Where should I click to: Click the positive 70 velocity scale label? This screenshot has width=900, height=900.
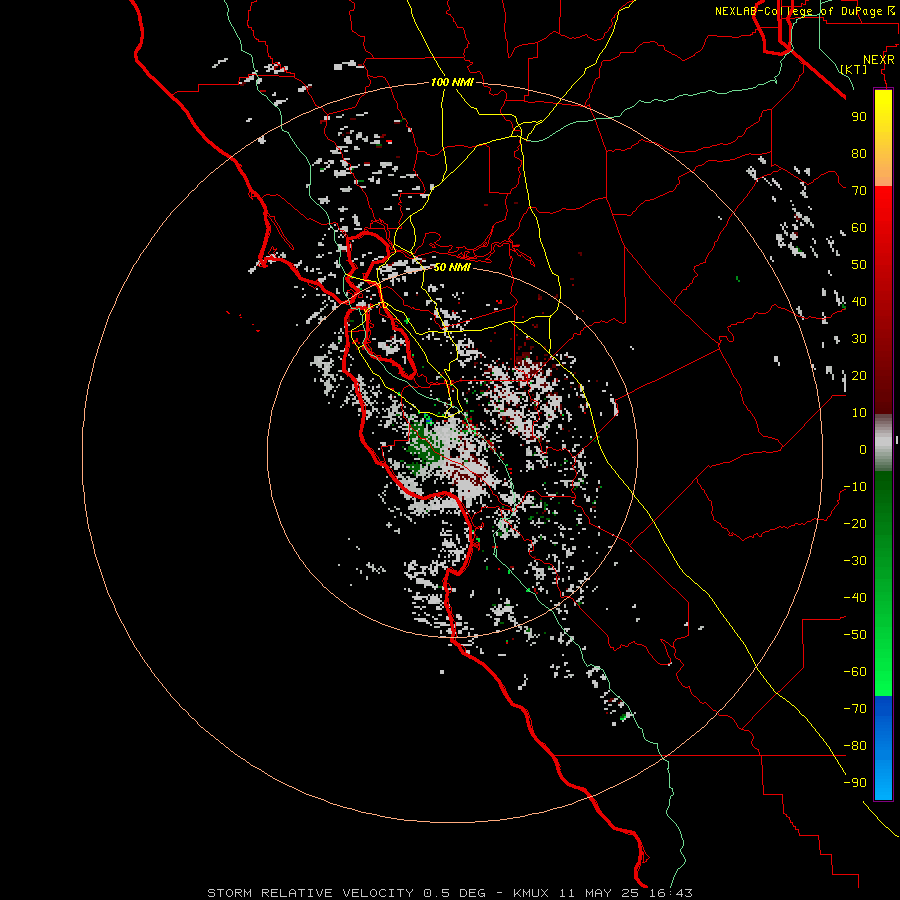(x=859, y=191)
